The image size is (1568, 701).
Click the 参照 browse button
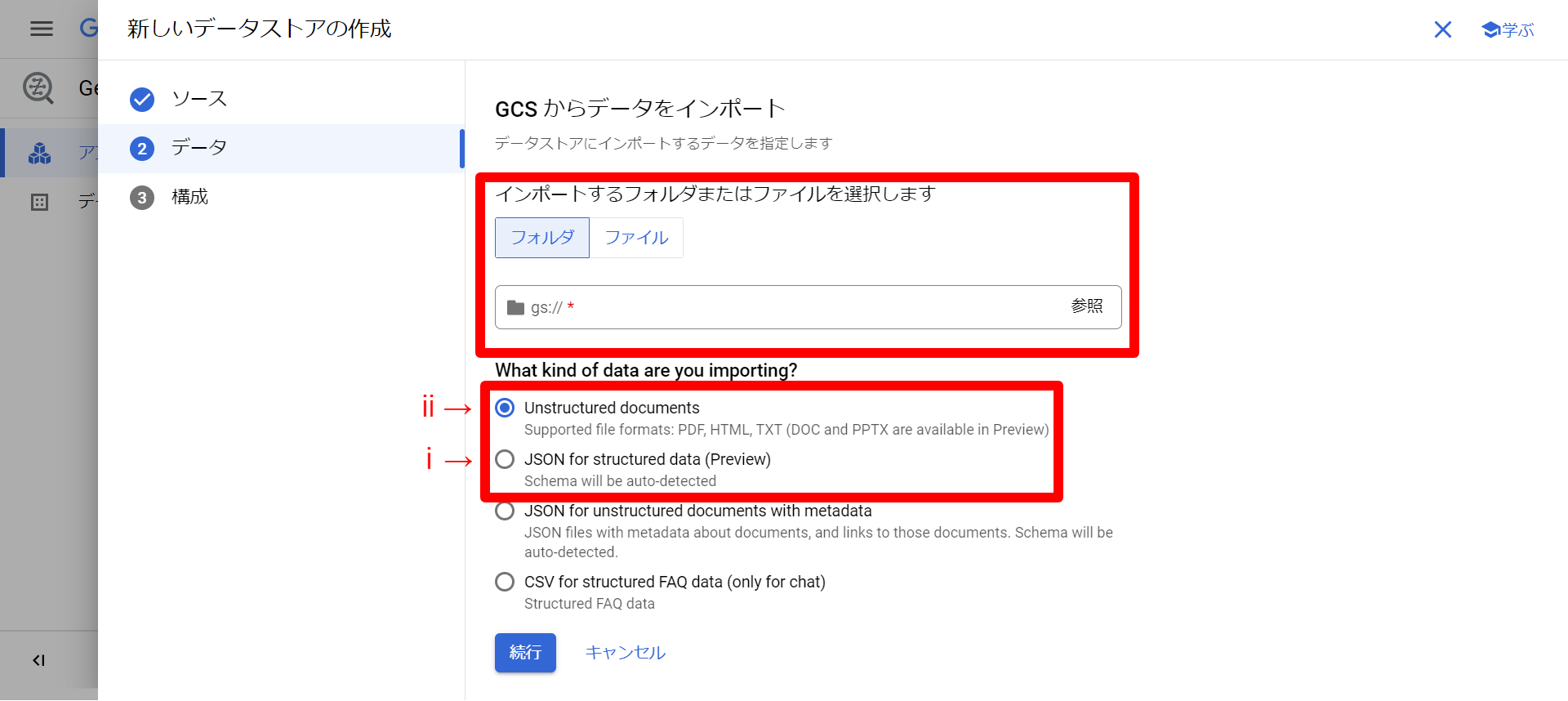pos(1086,306)
